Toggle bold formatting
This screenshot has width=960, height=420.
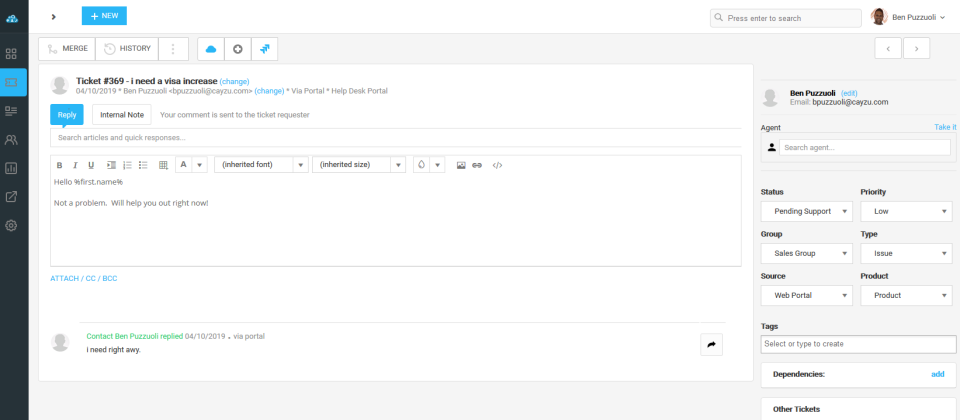59,165
